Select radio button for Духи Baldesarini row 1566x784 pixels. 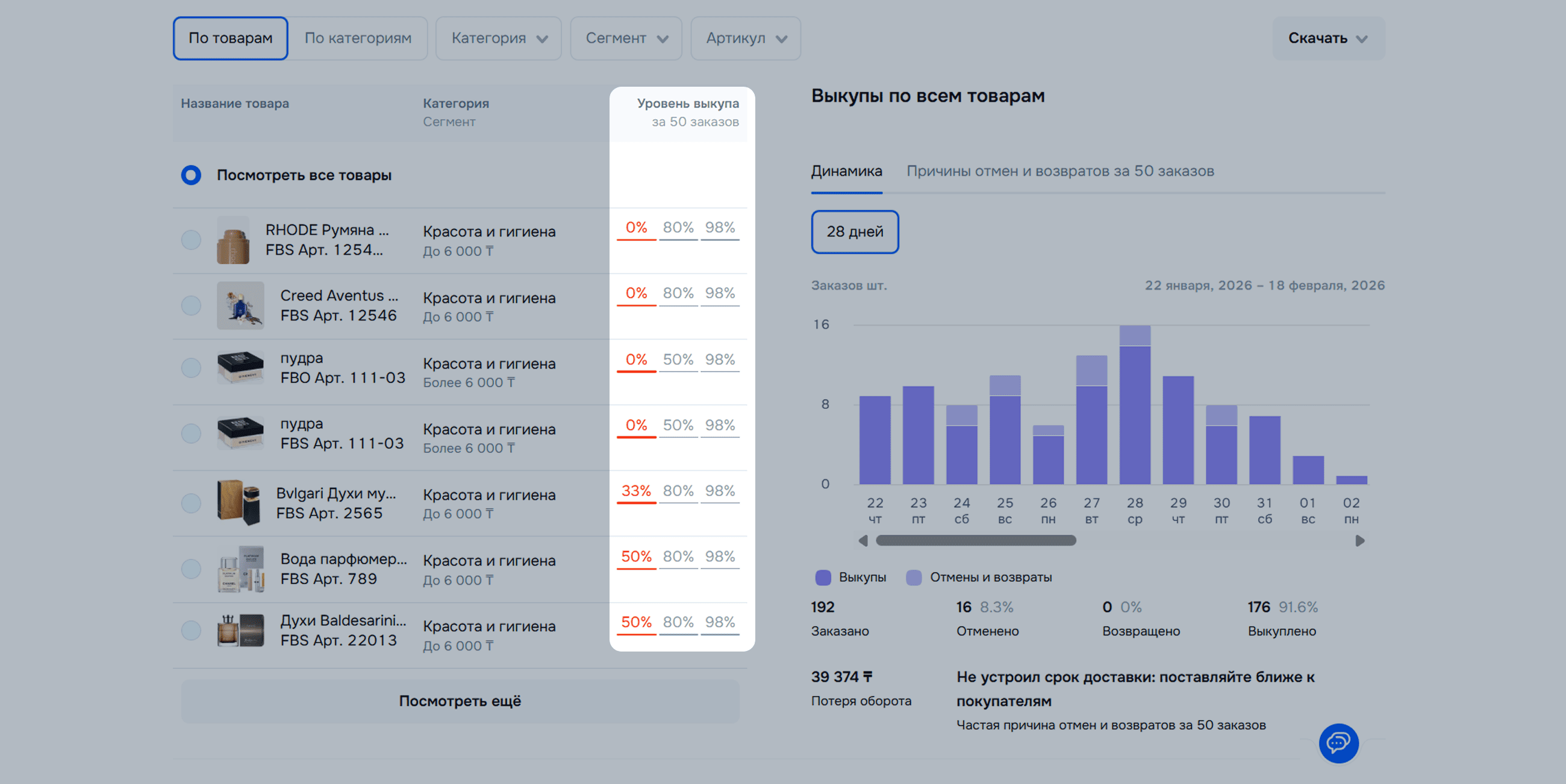tap(191, 630)
